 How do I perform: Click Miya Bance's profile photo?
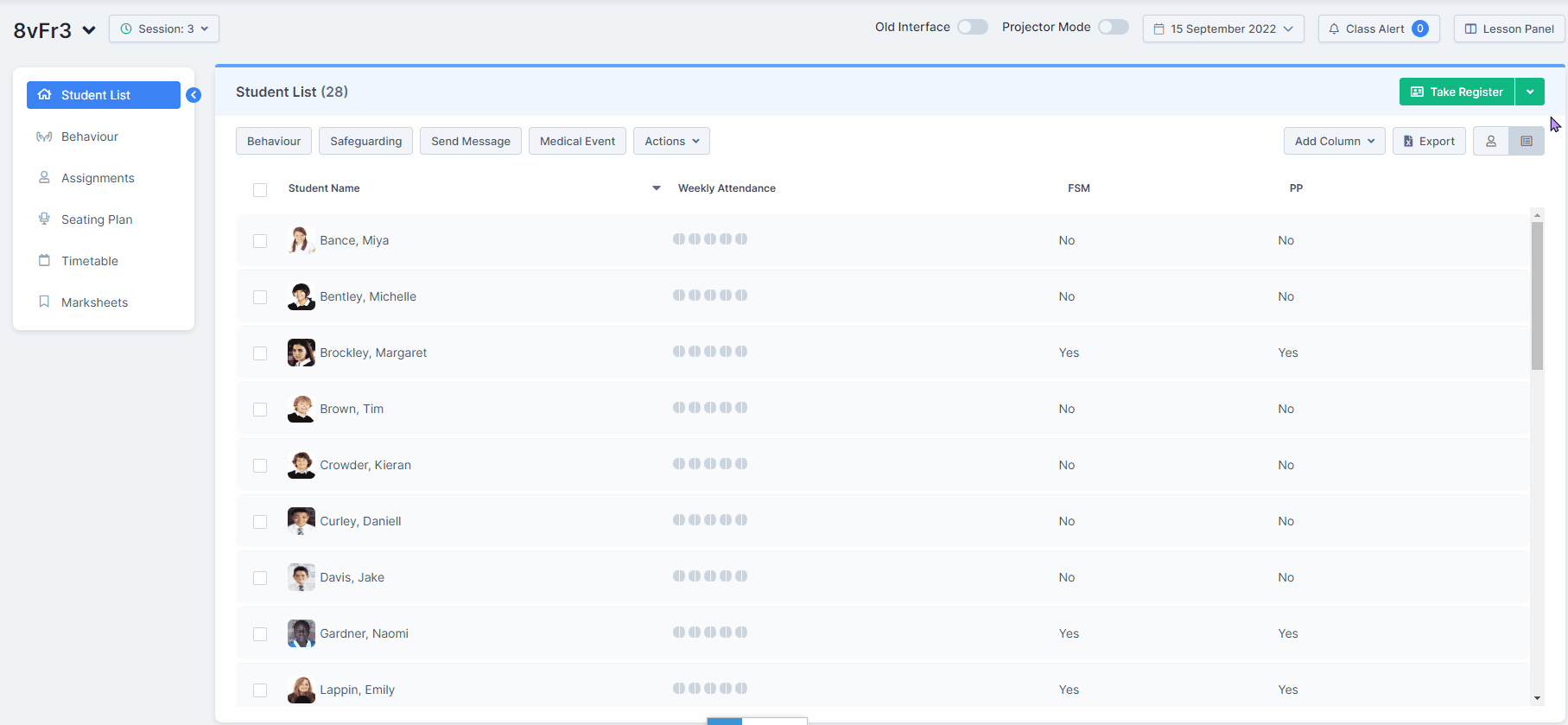301,240
